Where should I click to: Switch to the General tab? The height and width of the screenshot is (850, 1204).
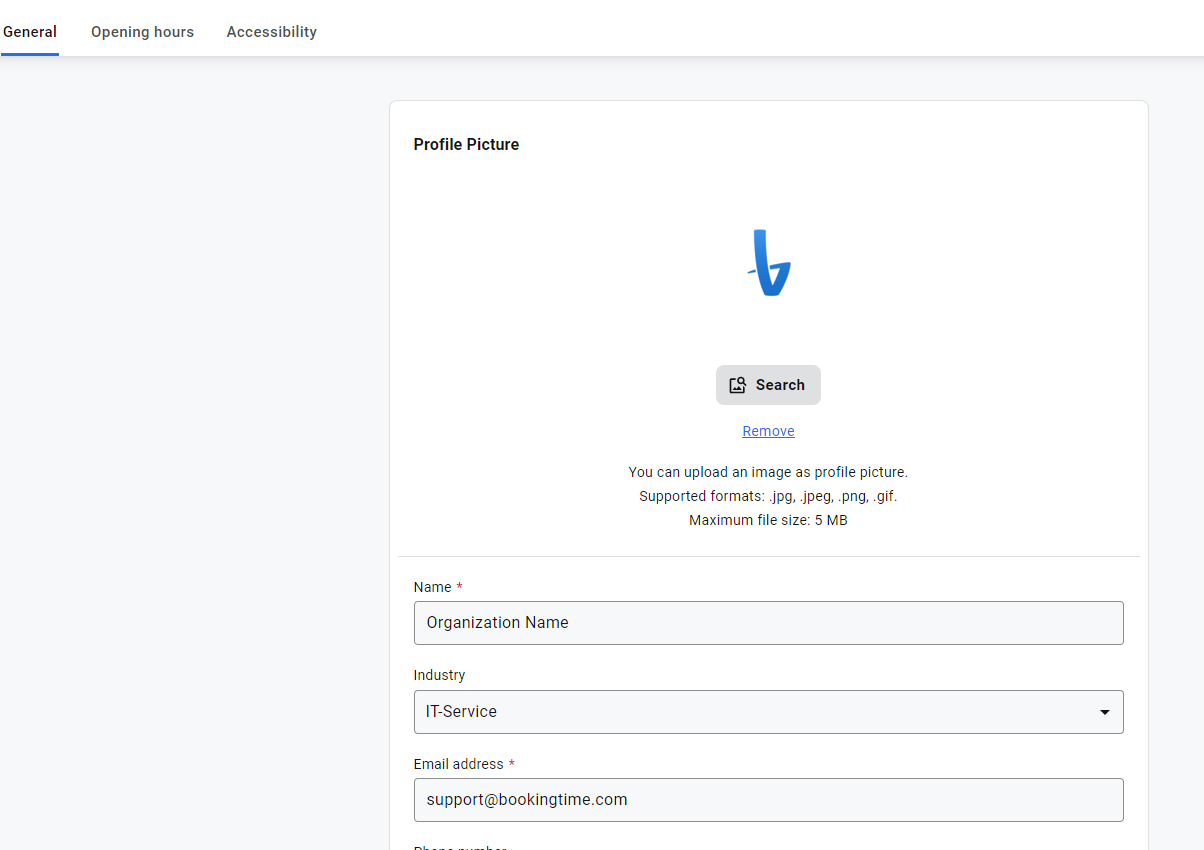pos(30,32)
